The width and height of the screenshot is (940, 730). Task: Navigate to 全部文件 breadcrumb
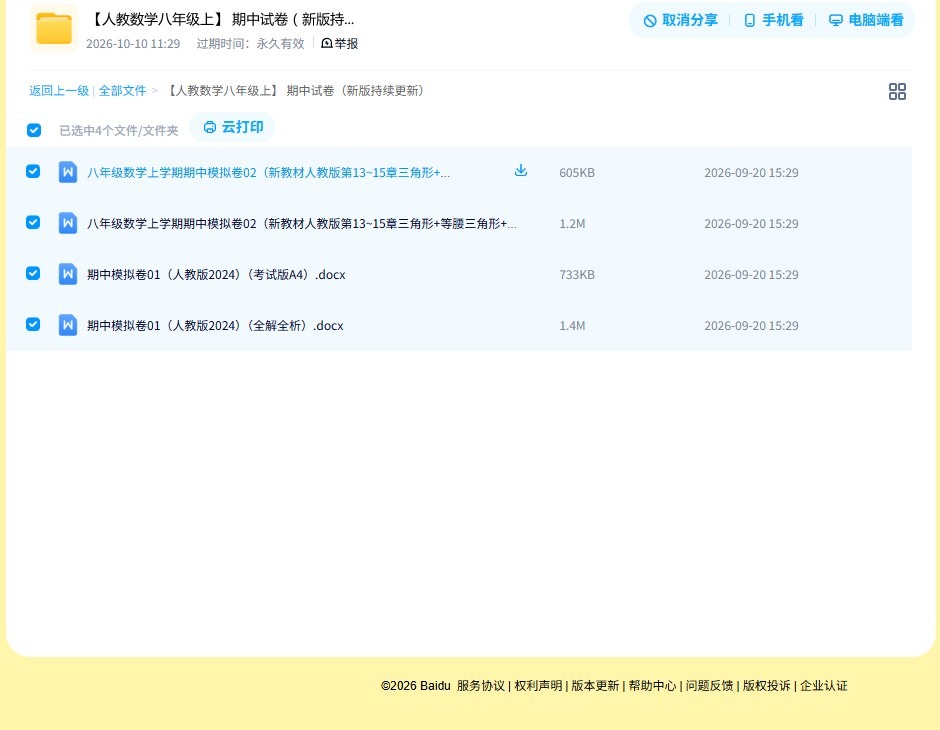click(122, 91)
